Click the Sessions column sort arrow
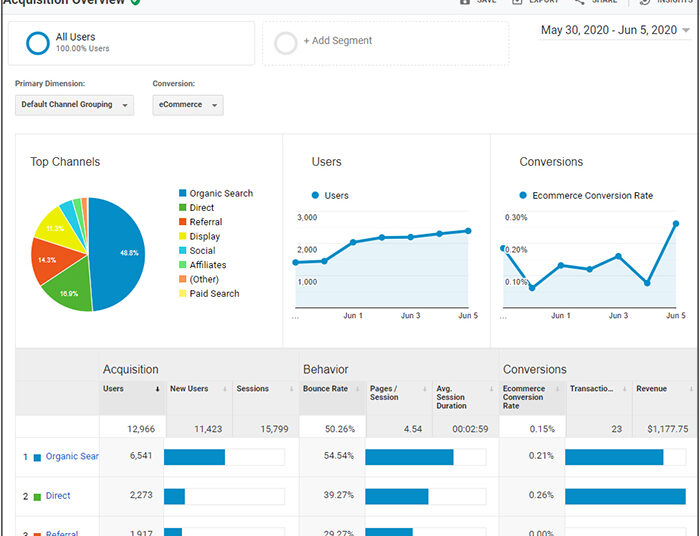Image resolution: width=700 pixels, height=536 pixels. [292, 389]
